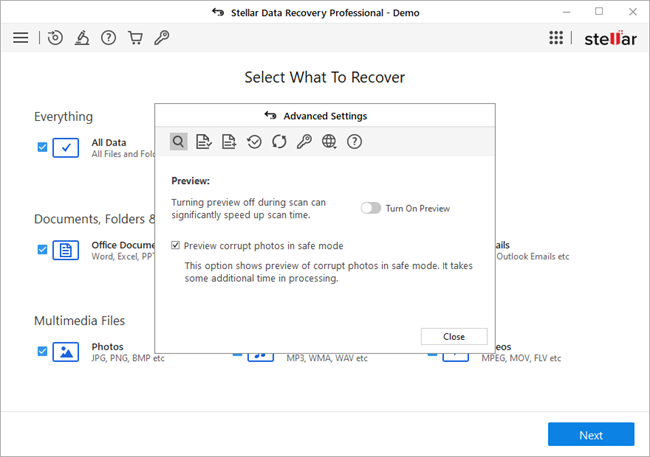Open the microscope tools icon
650x457 pixels.
(x=82, y=38)
